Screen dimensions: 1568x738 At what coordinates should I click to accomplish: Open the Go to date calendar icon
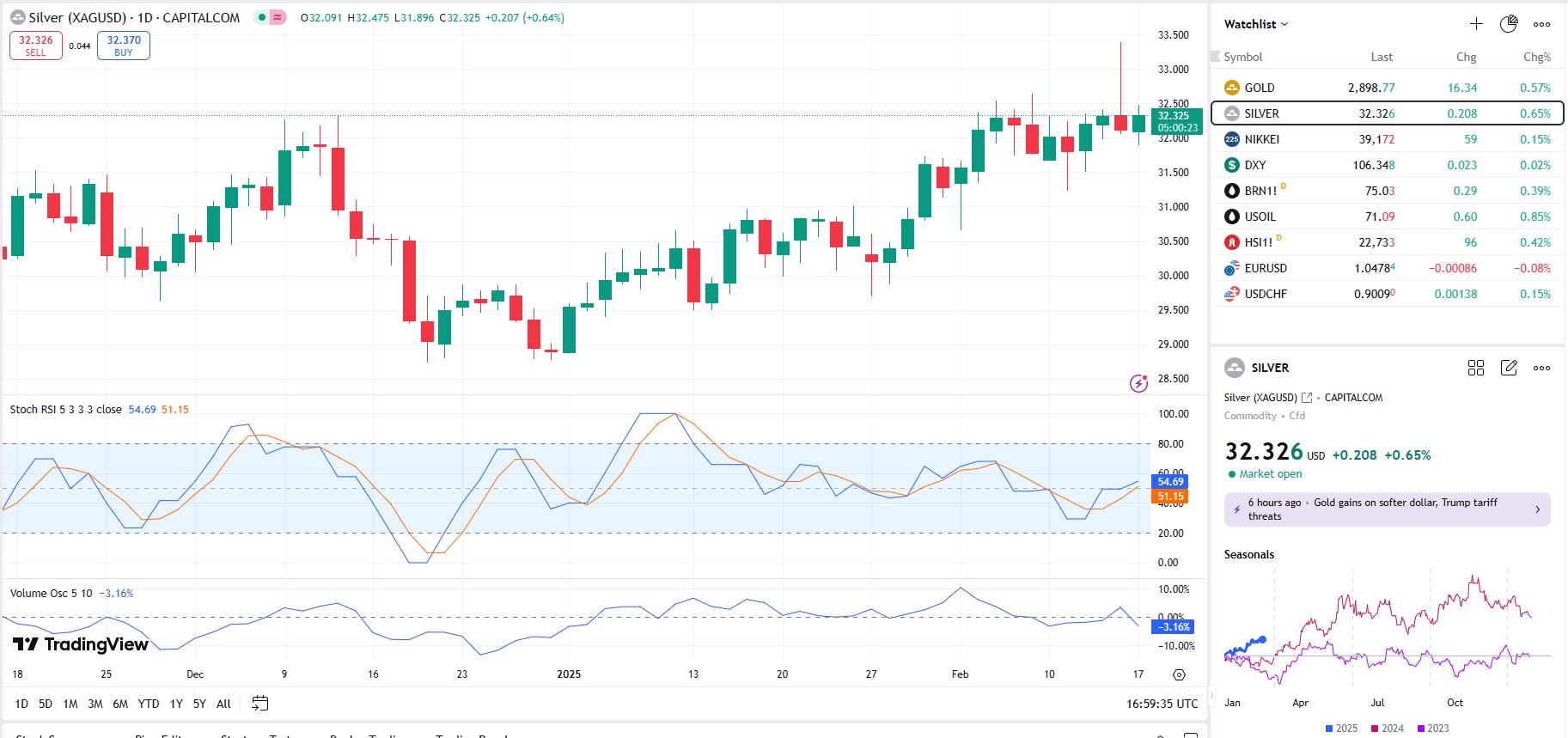click(x=259, y=704)
